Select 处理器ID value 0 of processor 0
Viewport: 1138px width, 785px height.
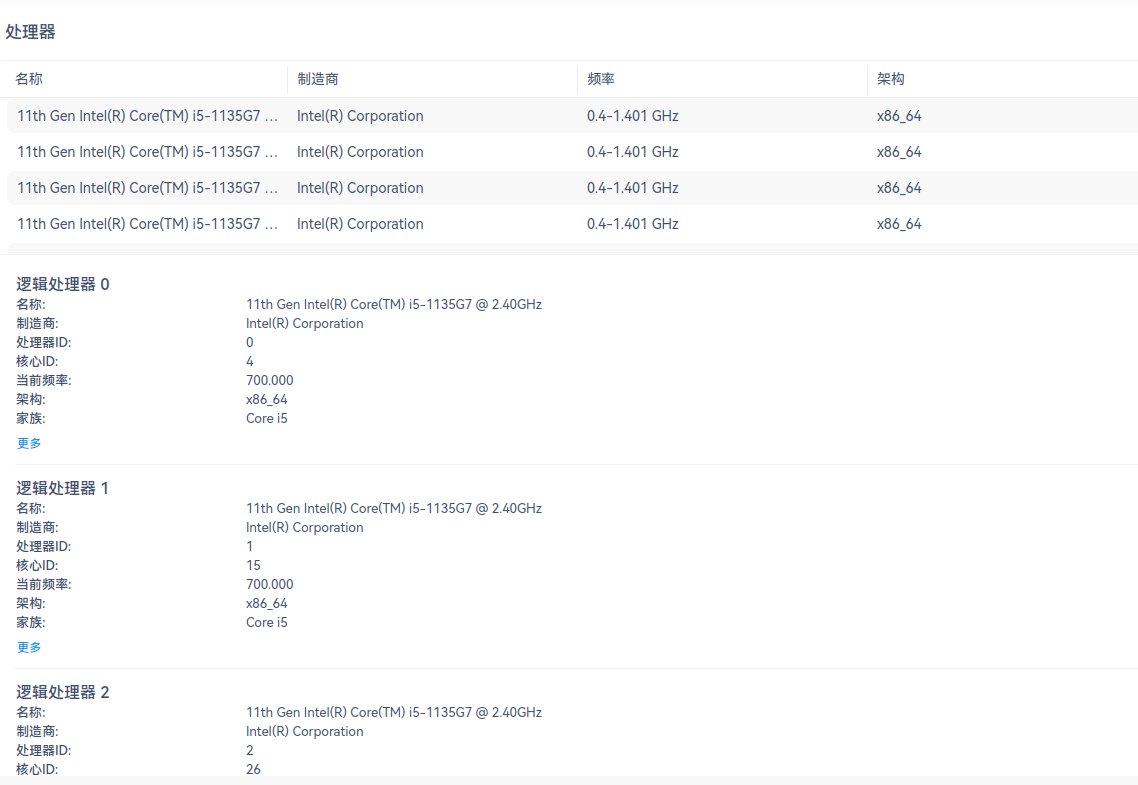pyautogui.click(x=250, y=342)
